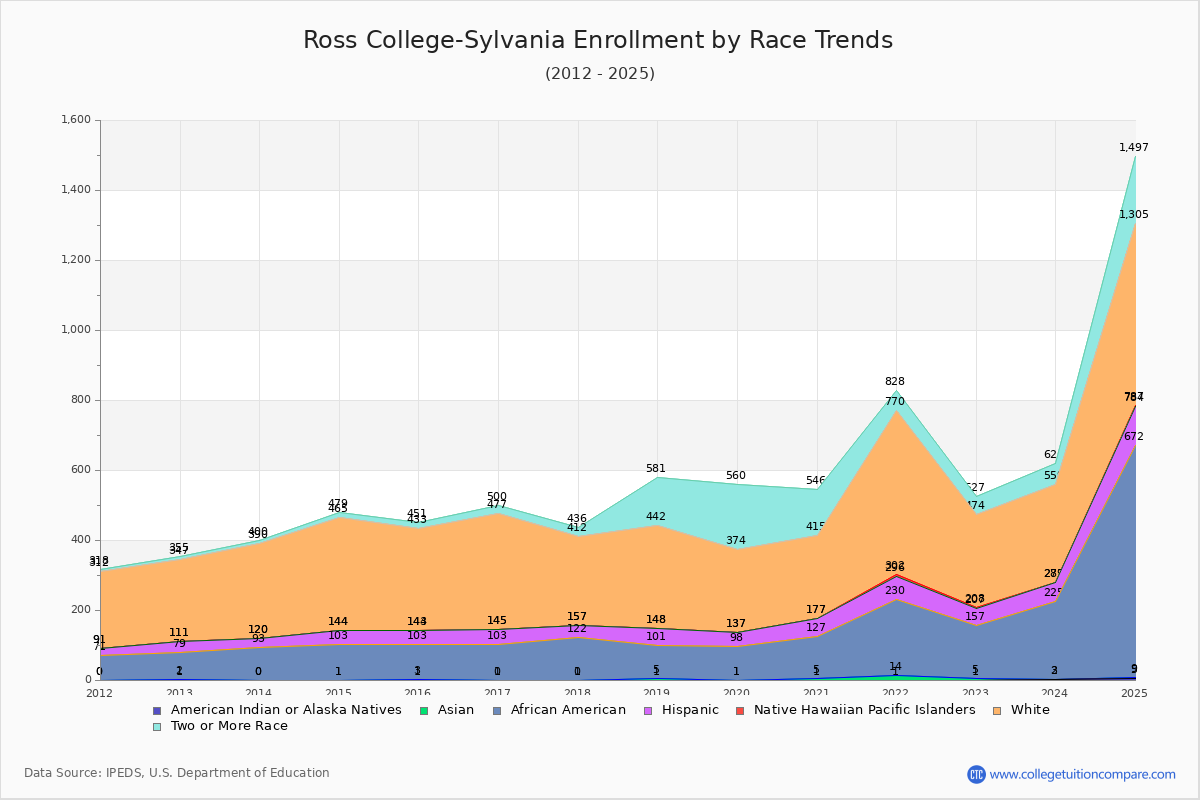
Task: Click the 581 data label at 2019
Action: (655, 469)
